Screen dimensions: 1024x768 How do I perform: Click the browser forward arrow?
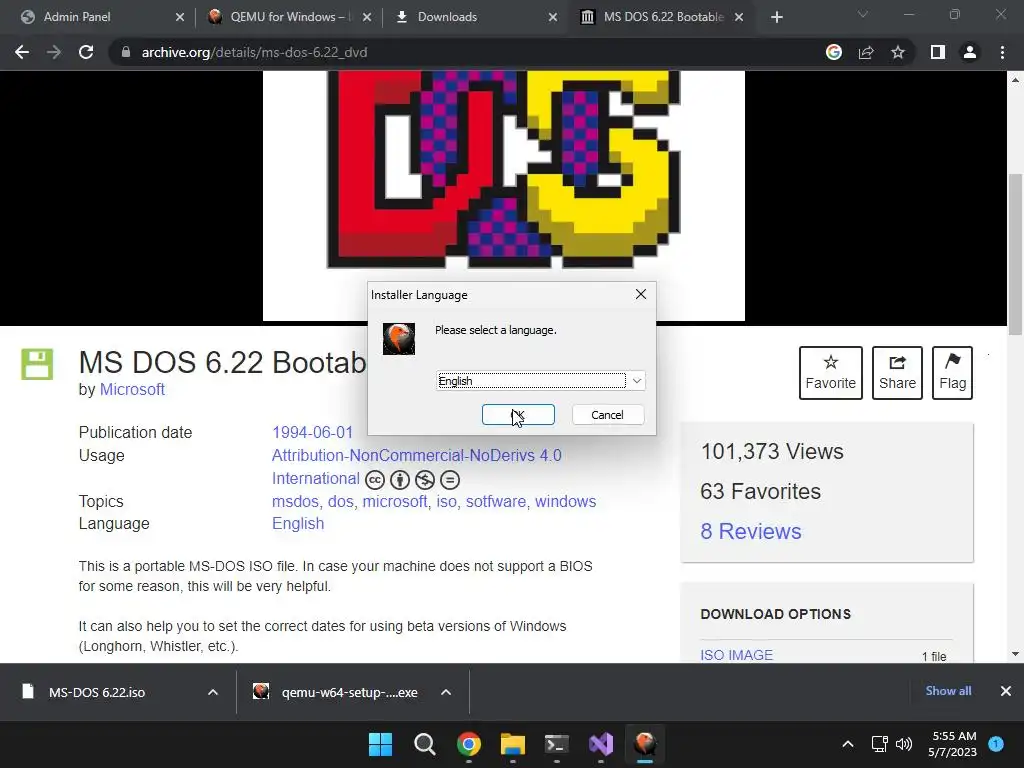click(x=54, y=52)
